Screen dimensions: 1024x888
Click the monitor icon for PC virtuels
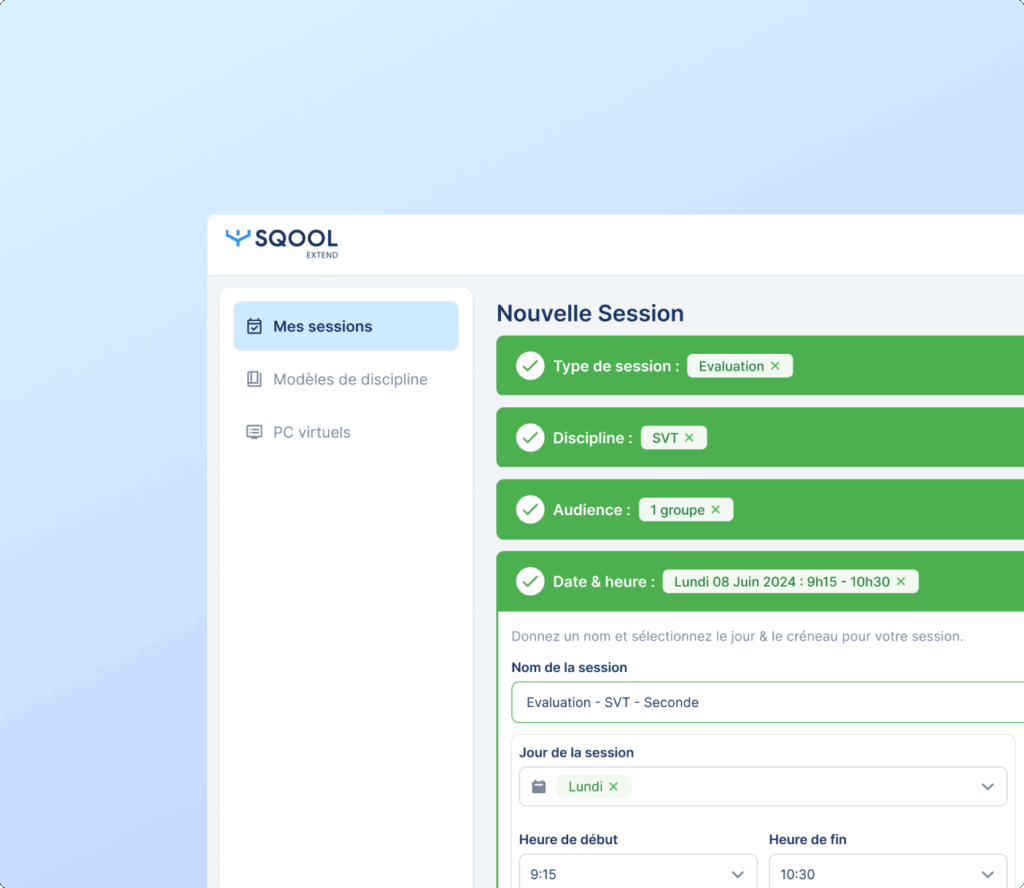[x=254, y=432]
